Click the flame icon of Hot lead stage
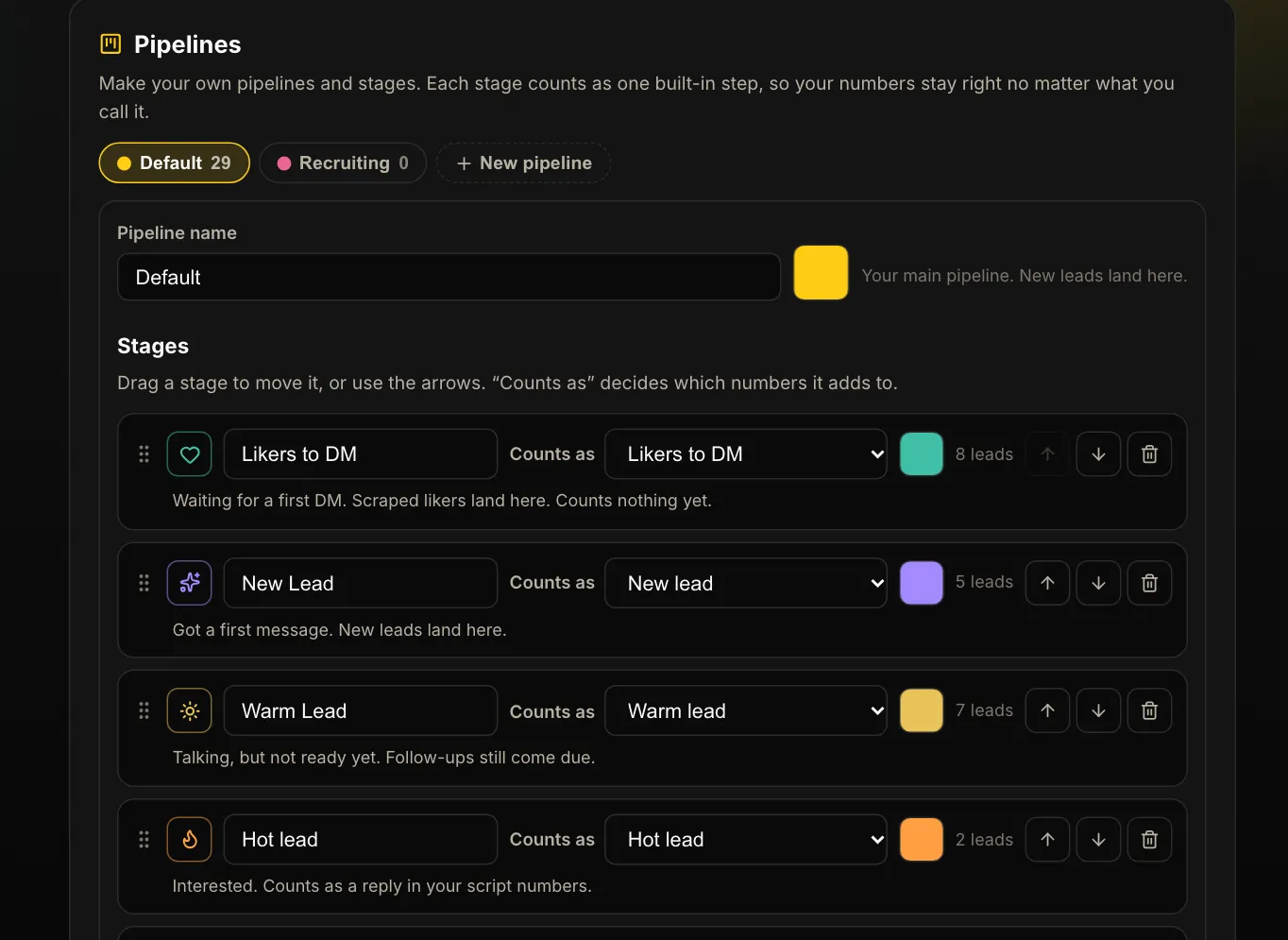 189,839
